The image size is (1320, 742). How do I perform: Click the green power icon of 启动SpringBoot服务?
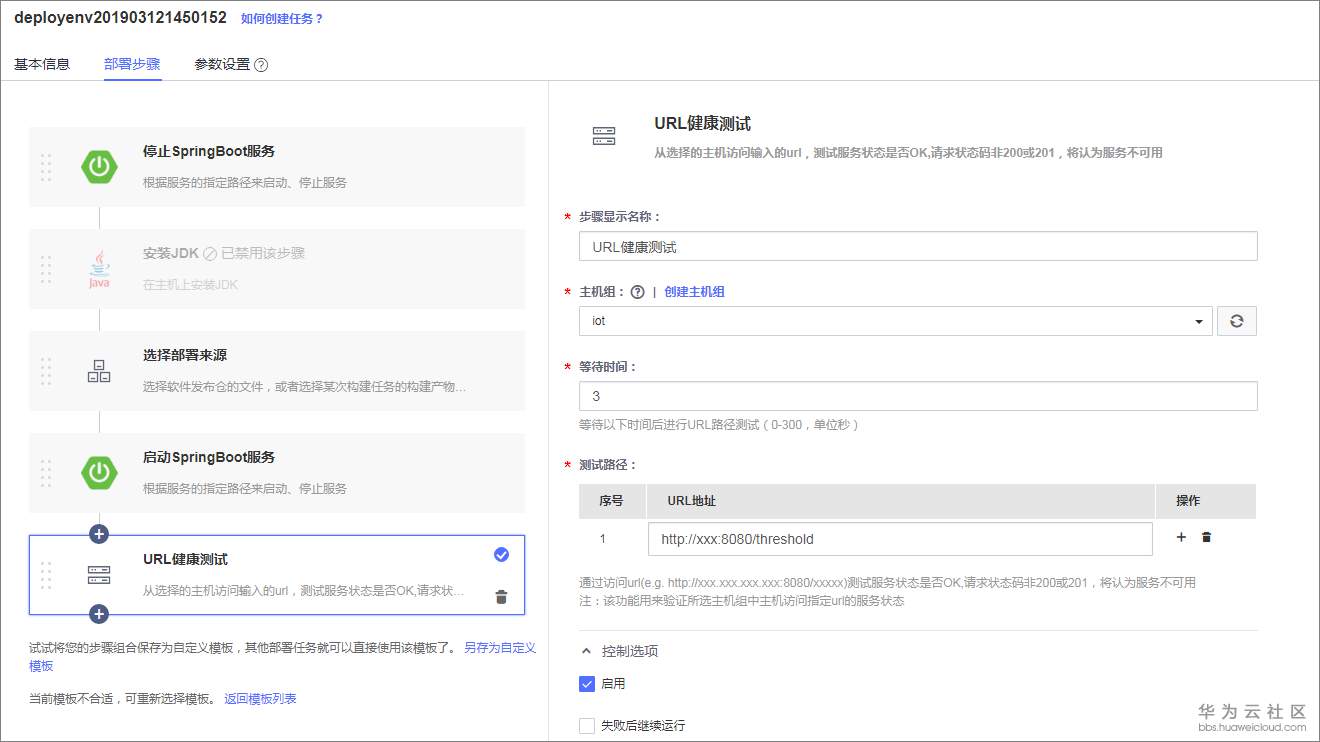coord(99,472)
